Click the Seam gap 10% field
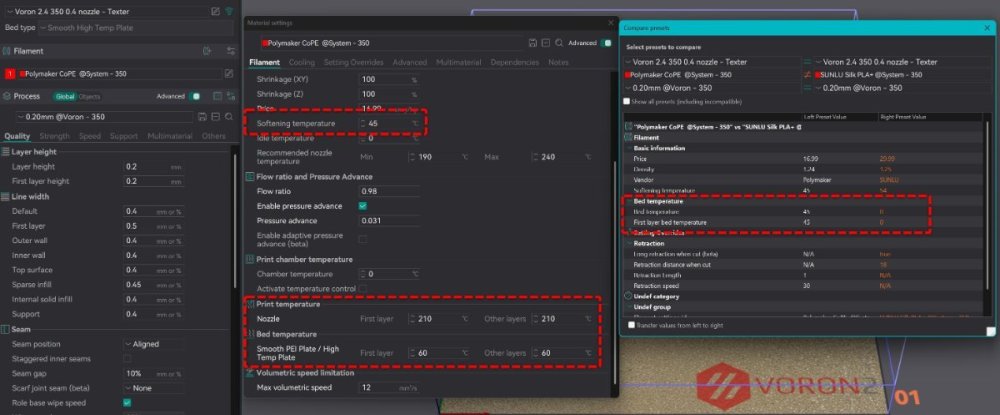 153,374
